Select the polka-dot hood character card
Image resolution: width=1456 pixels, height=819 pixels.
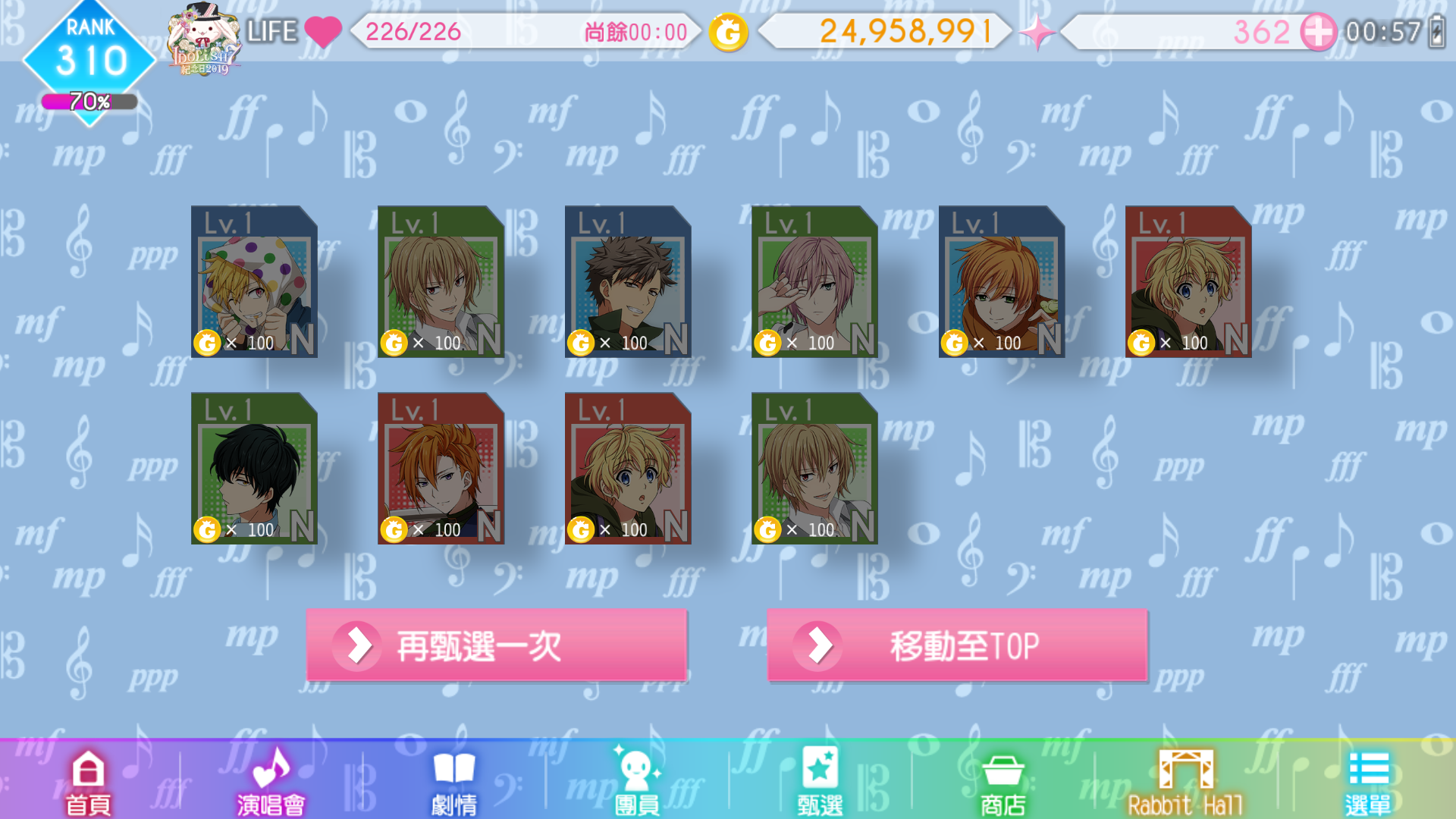point(254,281)
